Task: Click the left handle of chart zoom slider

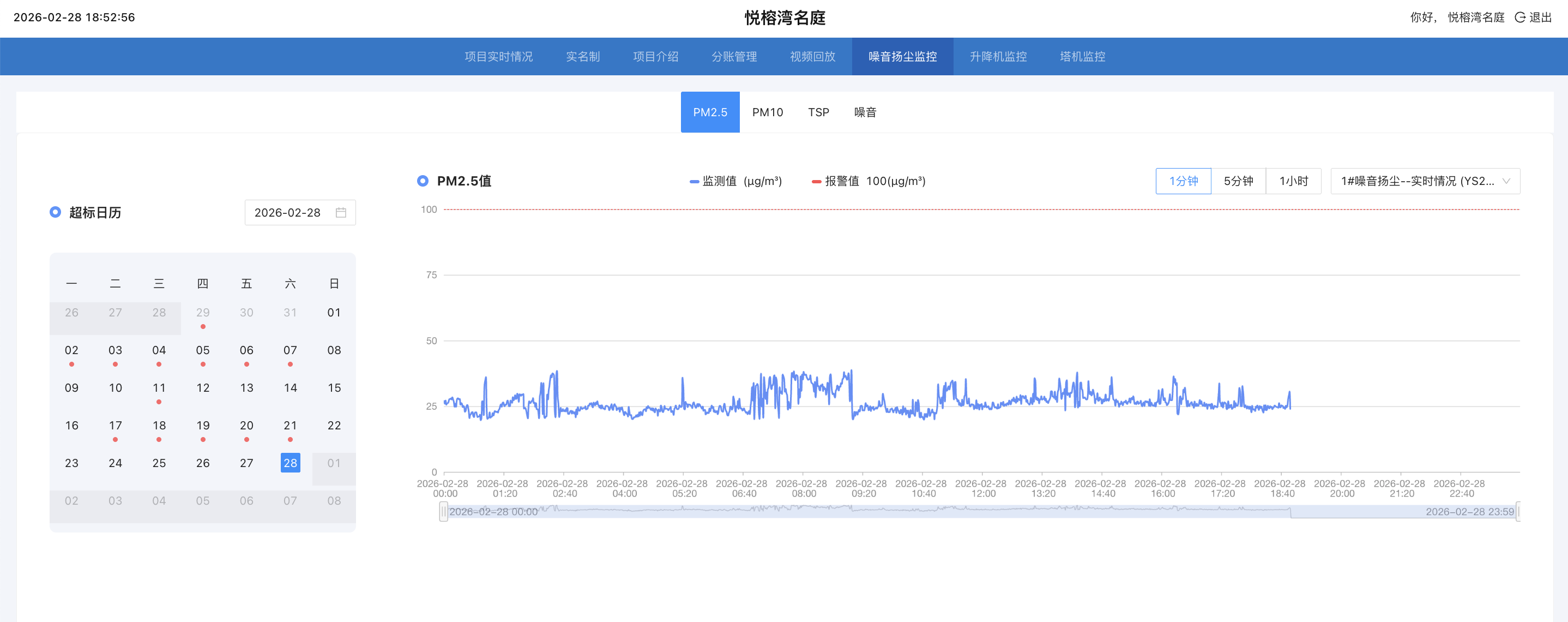Action: [444, 512]
